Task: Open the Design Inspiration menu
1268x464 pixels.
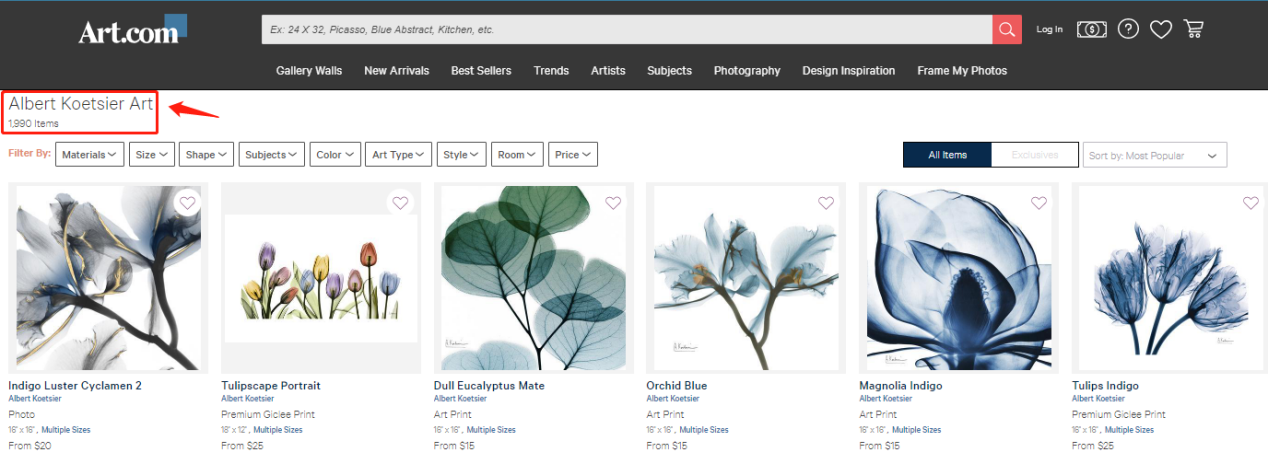Action: (849, 71)
